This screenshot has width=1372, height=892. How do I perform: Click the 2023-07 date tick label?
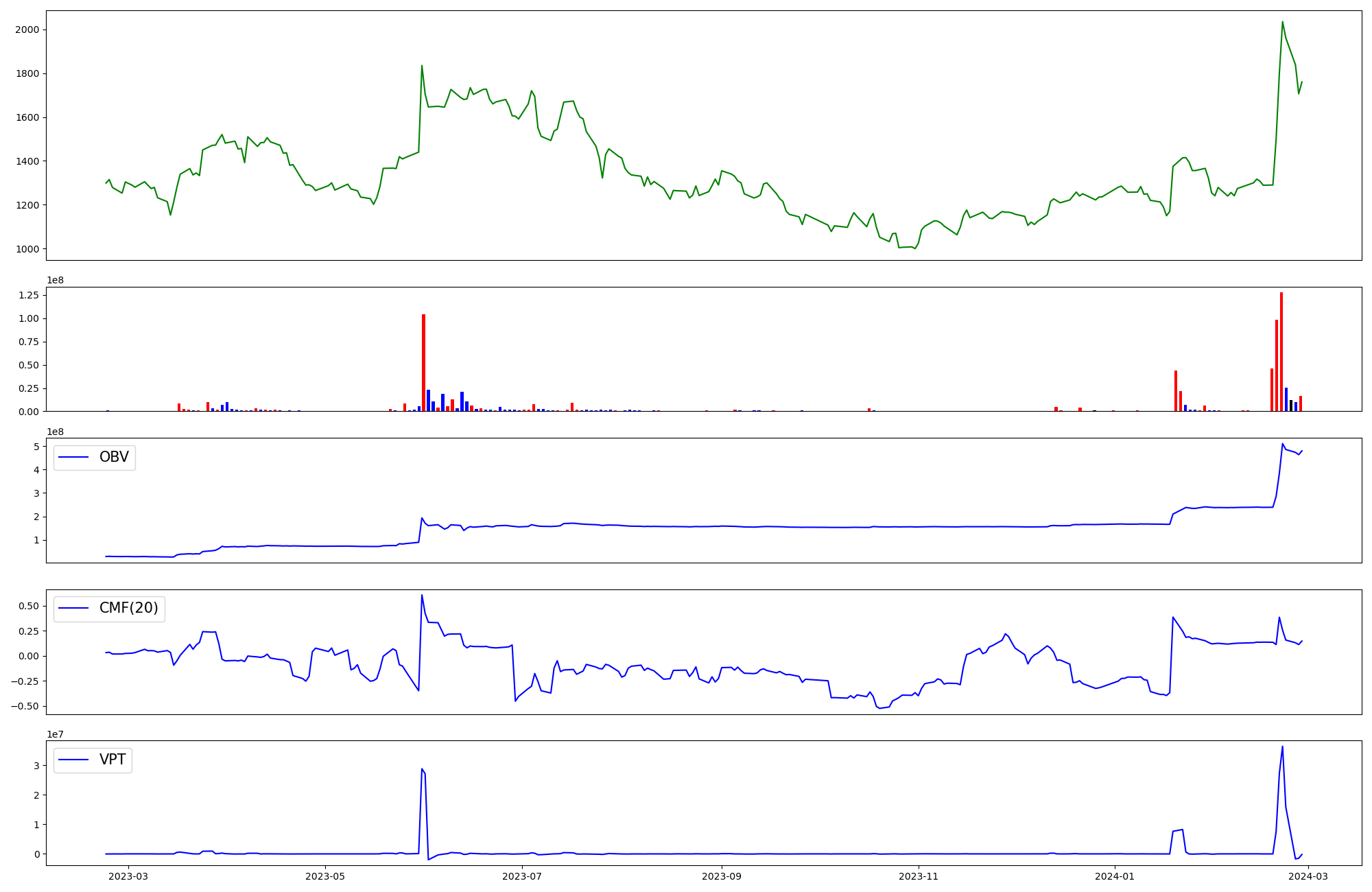(x=522, y=876)
